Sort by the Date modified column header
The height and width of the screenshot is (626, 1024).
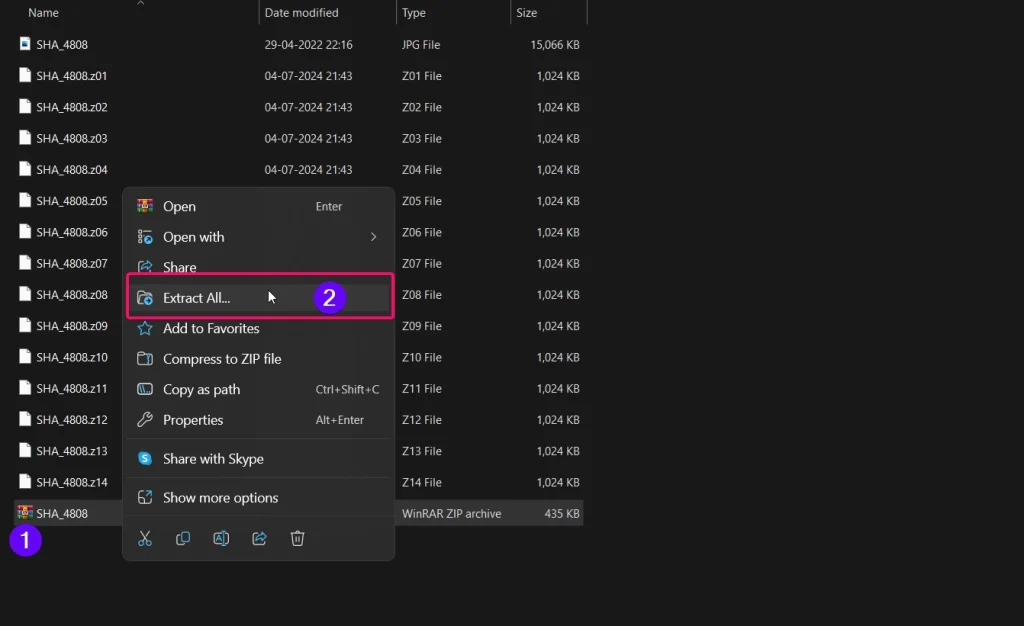coord(302,12)
